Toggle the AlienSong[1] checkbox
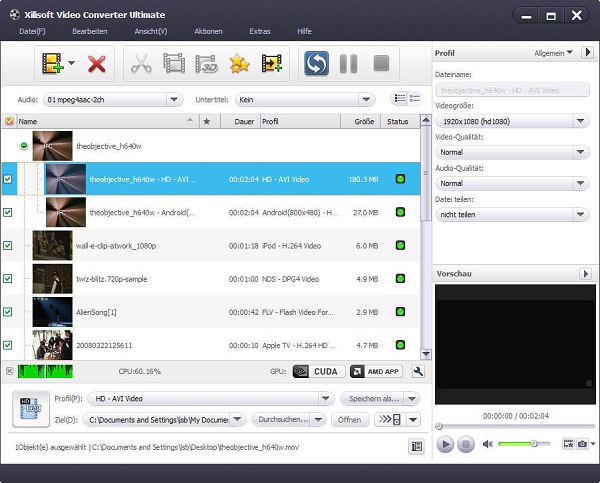Viewport: 600px width, 483px height. click(9, 313)
